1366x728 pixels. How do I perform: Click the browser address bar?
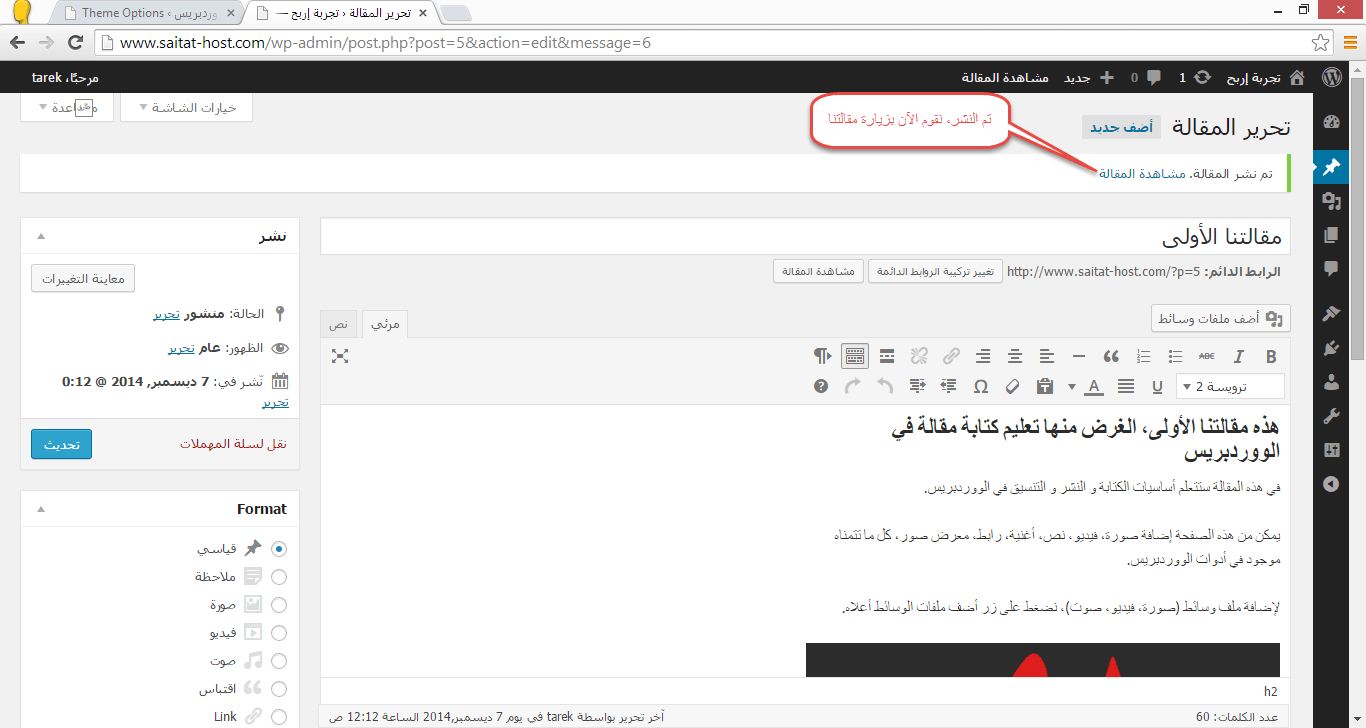click(715, 43)
